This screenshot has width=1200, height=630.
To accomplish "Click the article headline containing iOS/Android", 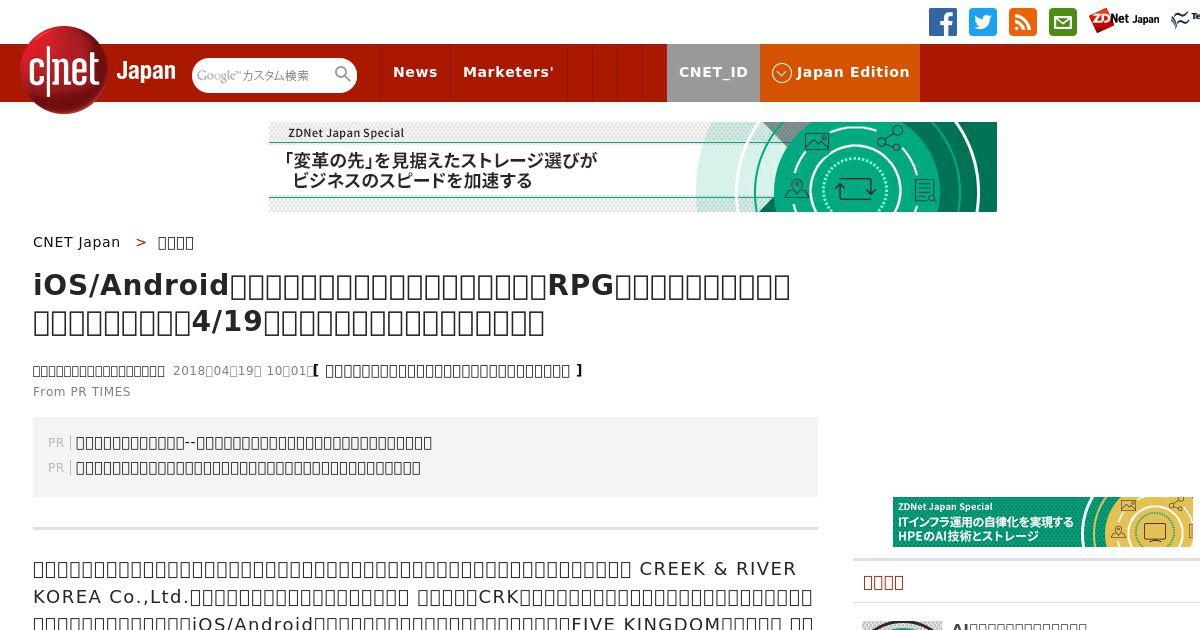I will coord(412,304).
